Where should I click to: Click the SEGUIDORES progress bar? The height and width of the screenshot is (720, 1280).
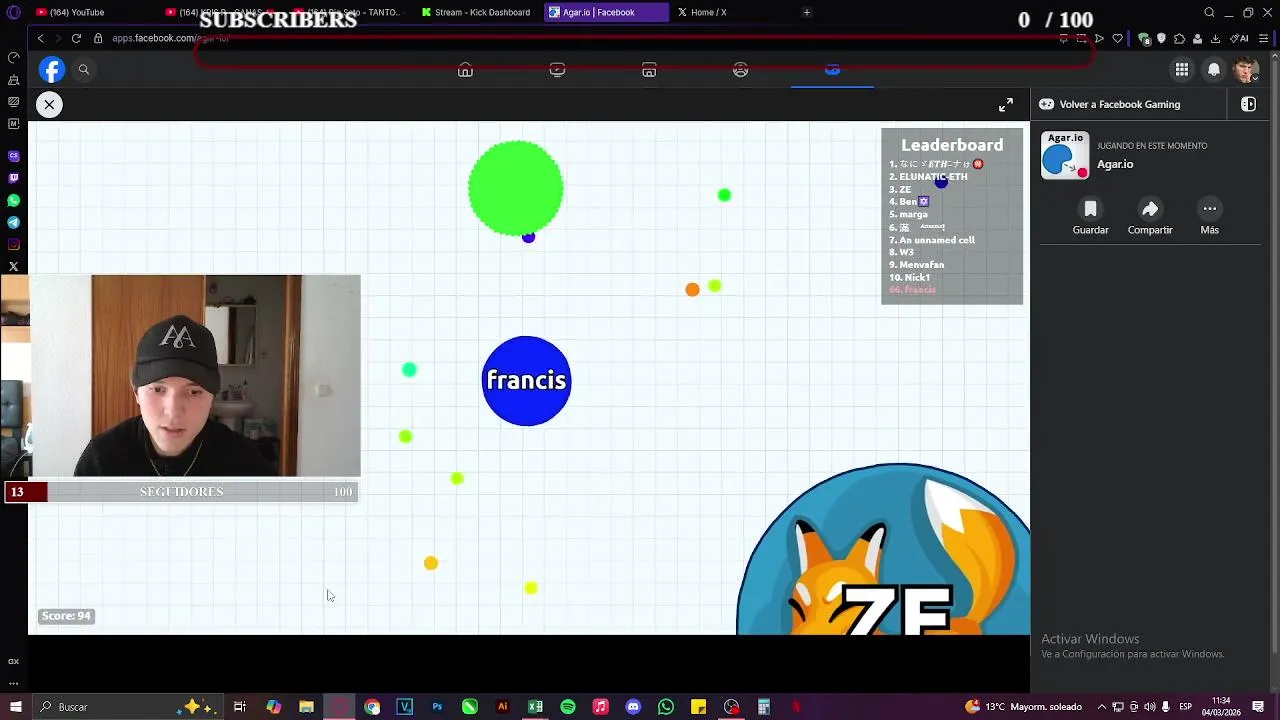click(182, 492)
